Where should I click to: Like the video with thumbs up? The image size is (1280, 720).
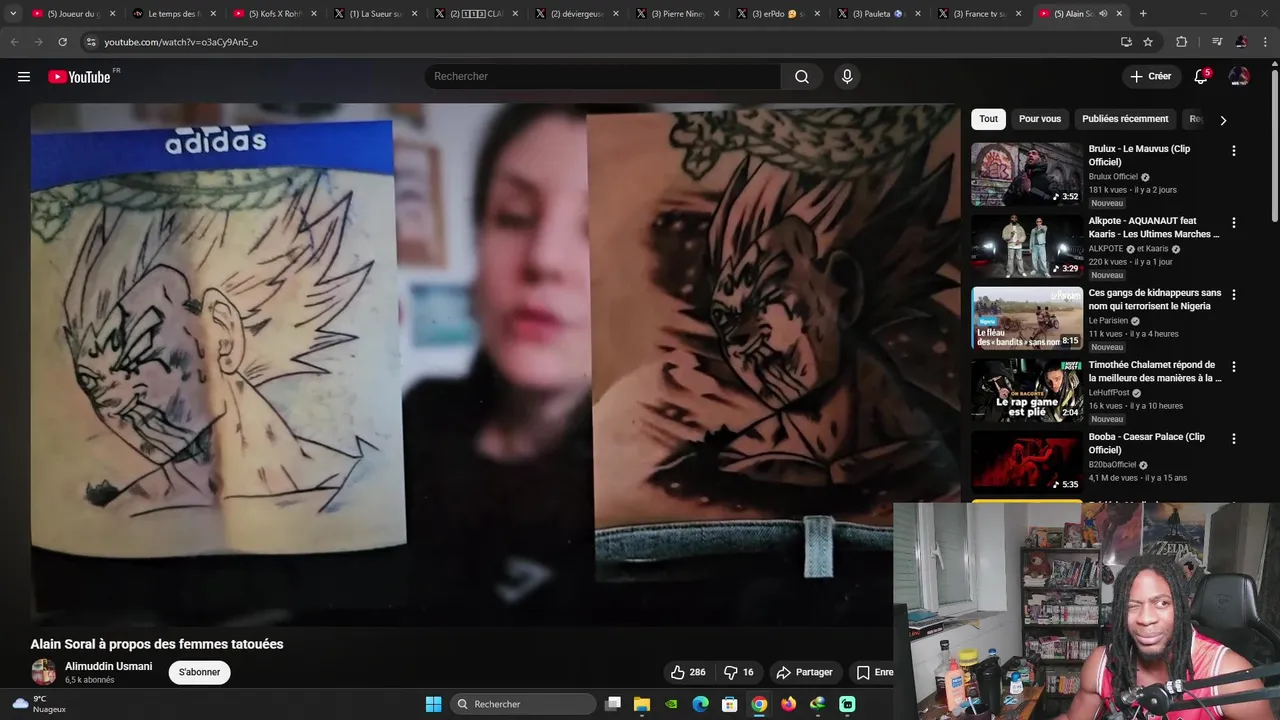pos(688,672)
